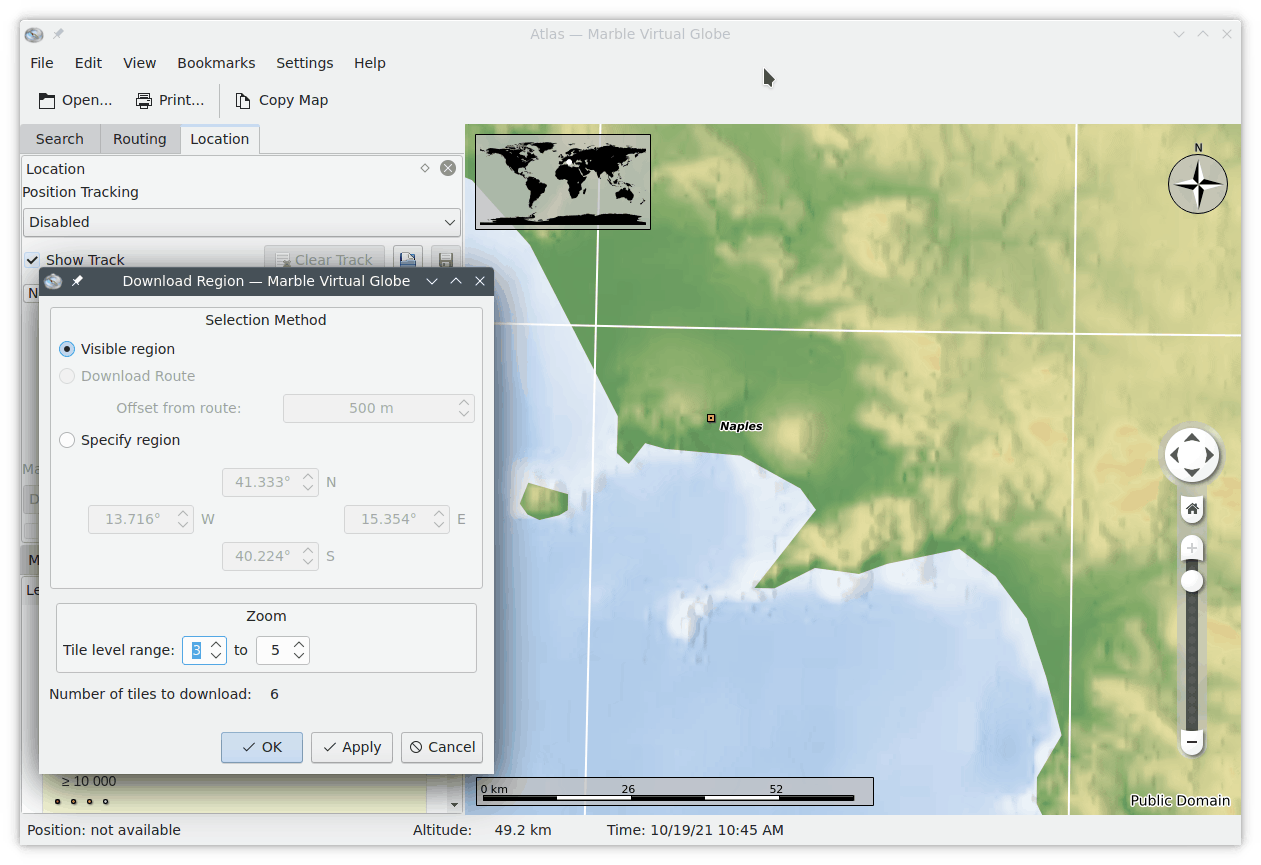Decrease the starting tile level
1261x865 pixels.
(216, 656)
